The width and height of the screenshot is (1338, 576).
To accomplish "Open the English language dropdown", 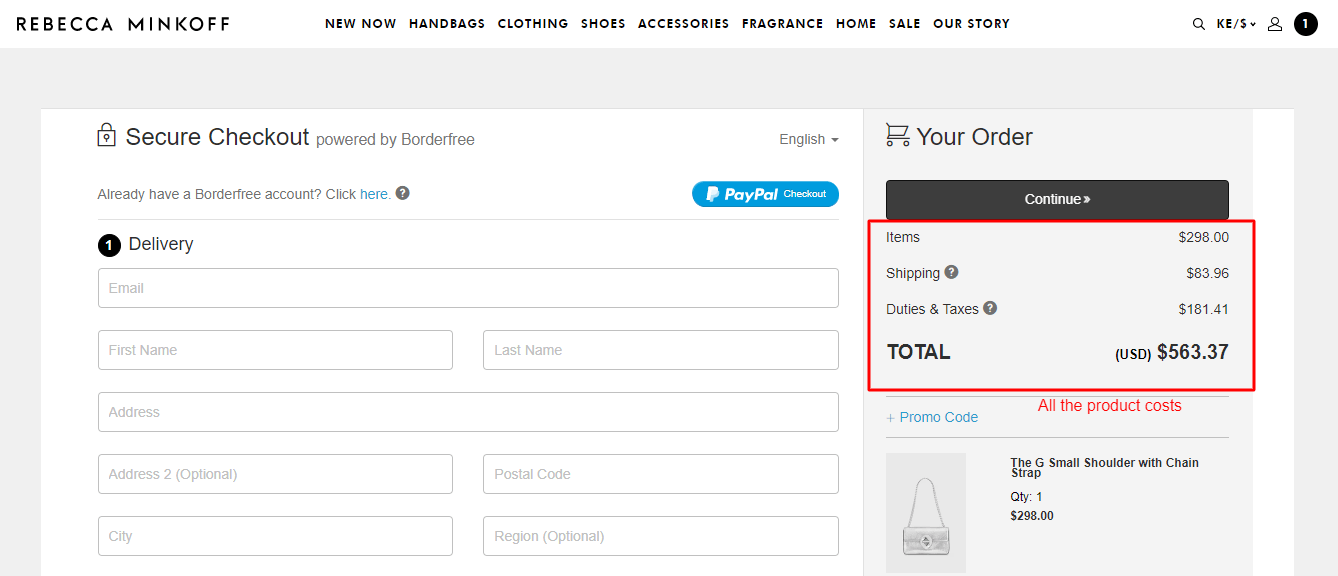I will (809, 139).
